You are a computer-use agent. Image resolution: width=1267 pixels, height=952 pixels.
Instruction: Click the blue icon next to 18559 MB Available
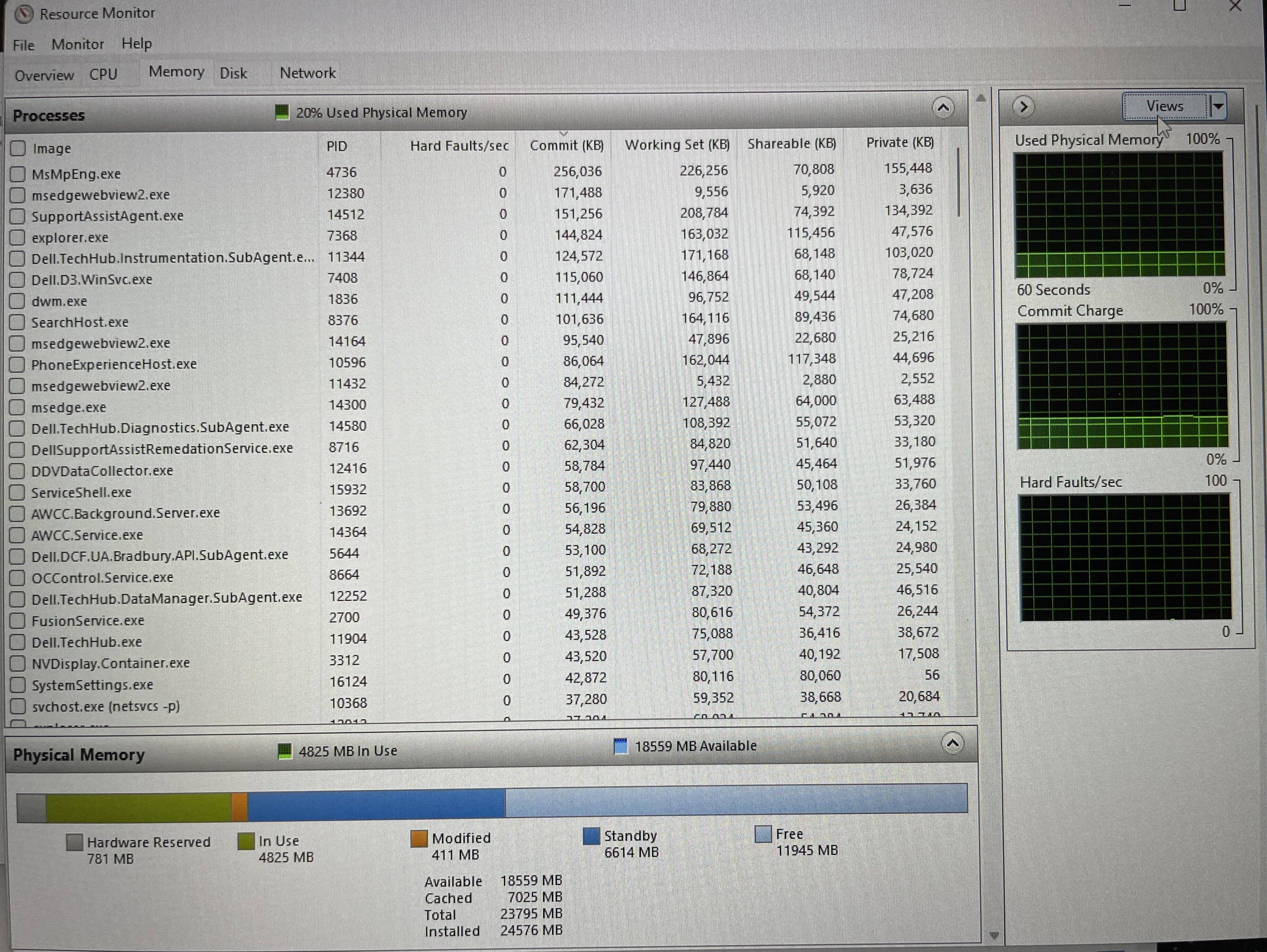pos(621,746)
